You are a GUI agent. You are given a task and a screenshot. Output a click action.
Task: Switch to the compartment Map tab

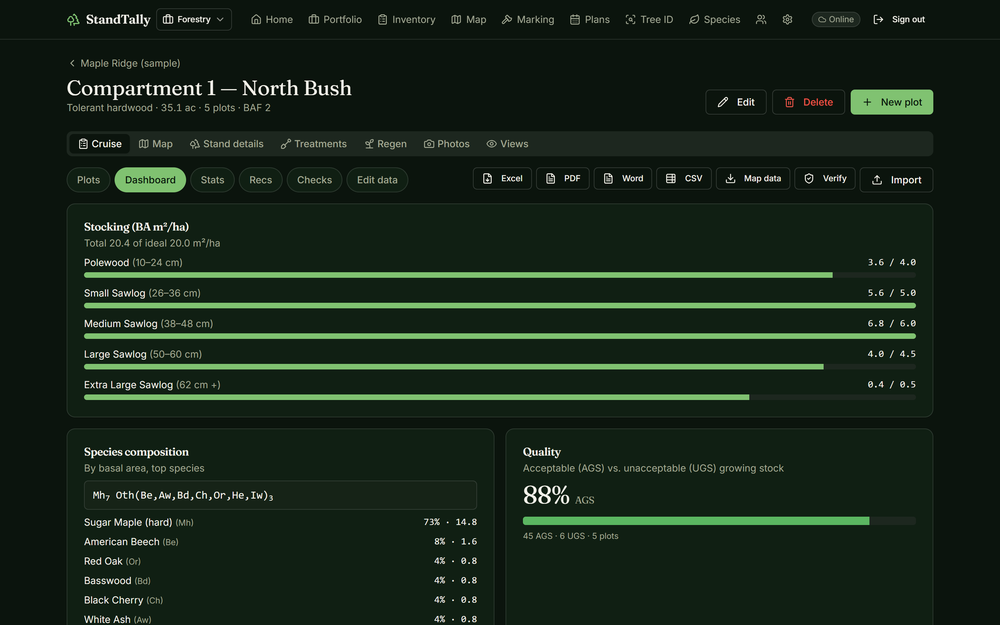pos(156,144)
